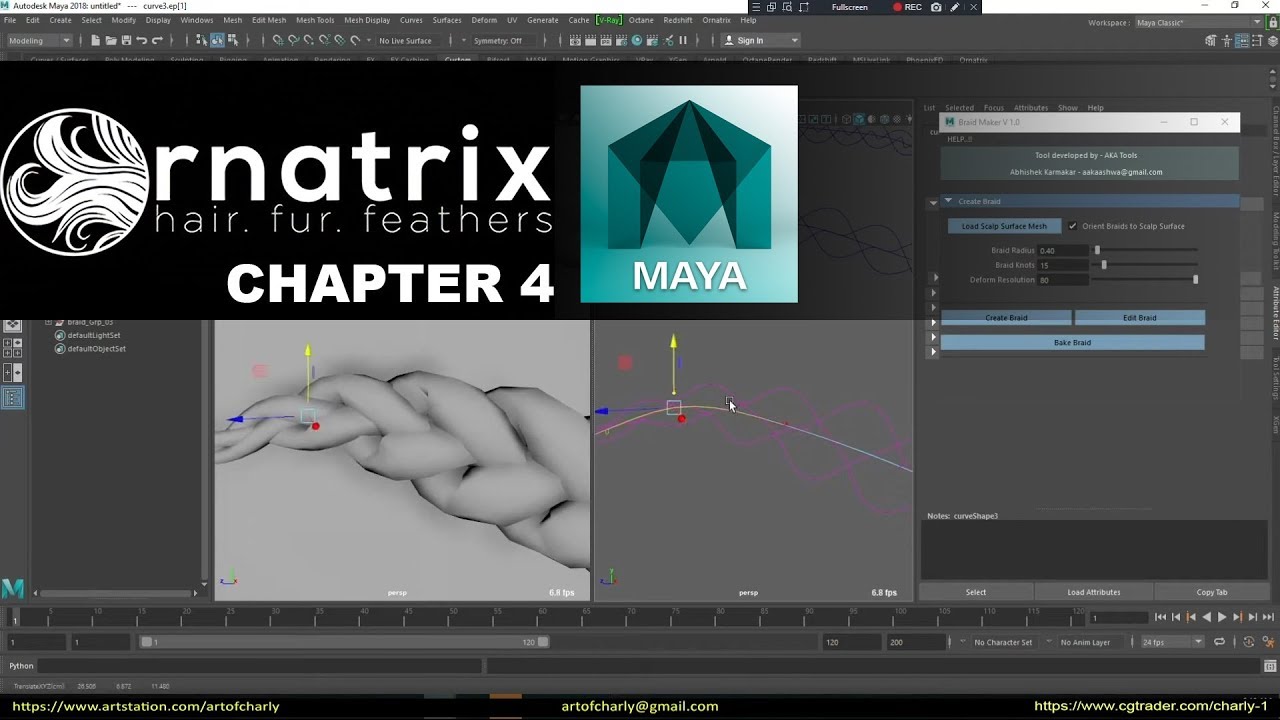The image size is (1280, 720).
Task: Open the Sign In dropdown
Action: pyautogui.click(x=760, y=40)
